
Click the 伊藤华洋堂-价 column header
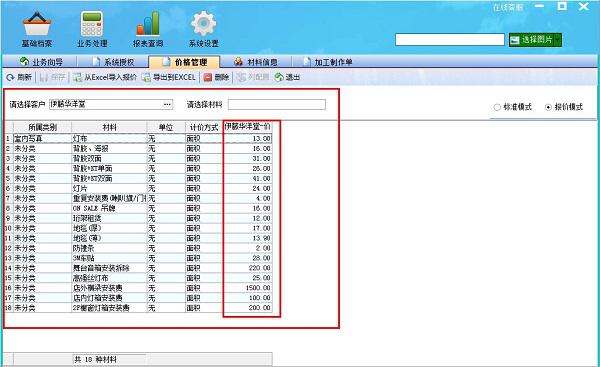tap(248, 127)
